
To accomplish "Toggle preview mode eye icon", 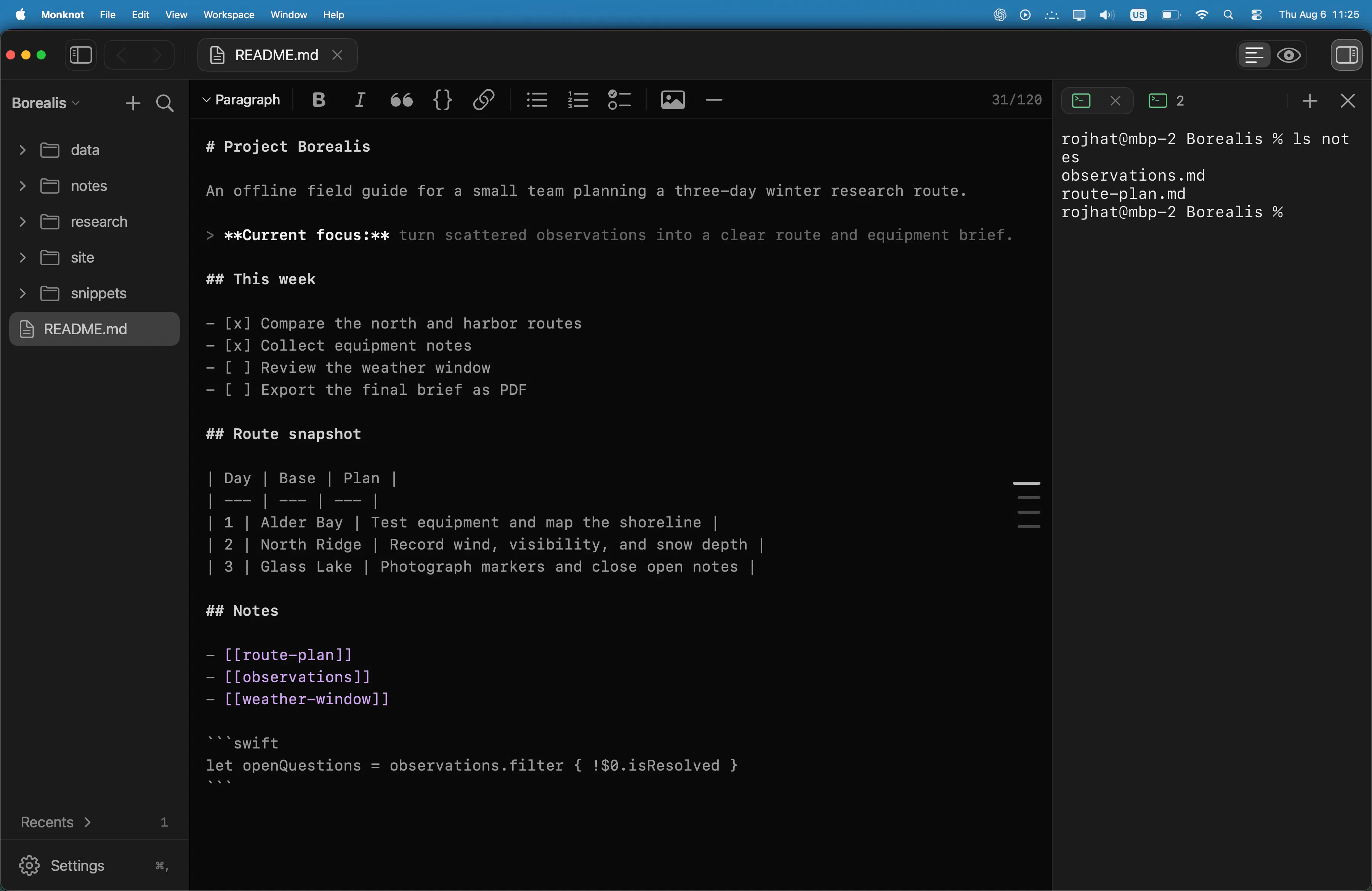I will click(x=1289, y=55).
